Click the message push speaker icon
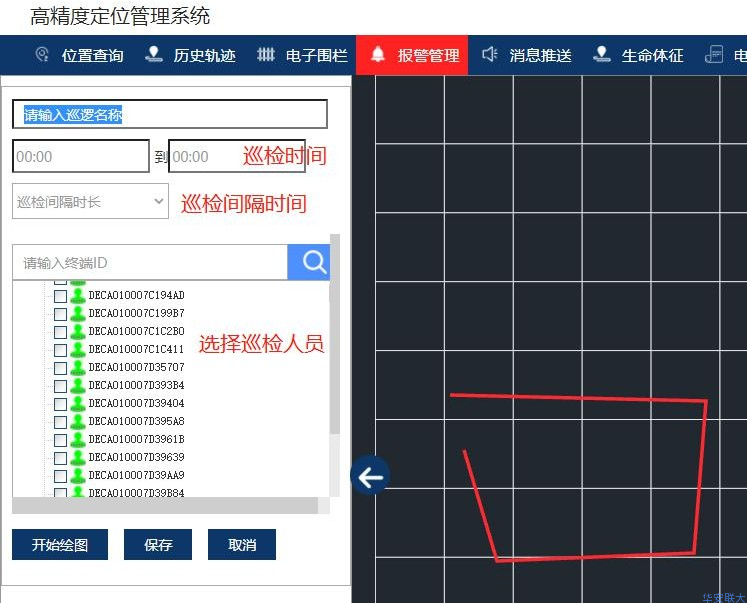The width and height of the screenshot is (747, 603). pyautogui.click(x=489, y=54)
